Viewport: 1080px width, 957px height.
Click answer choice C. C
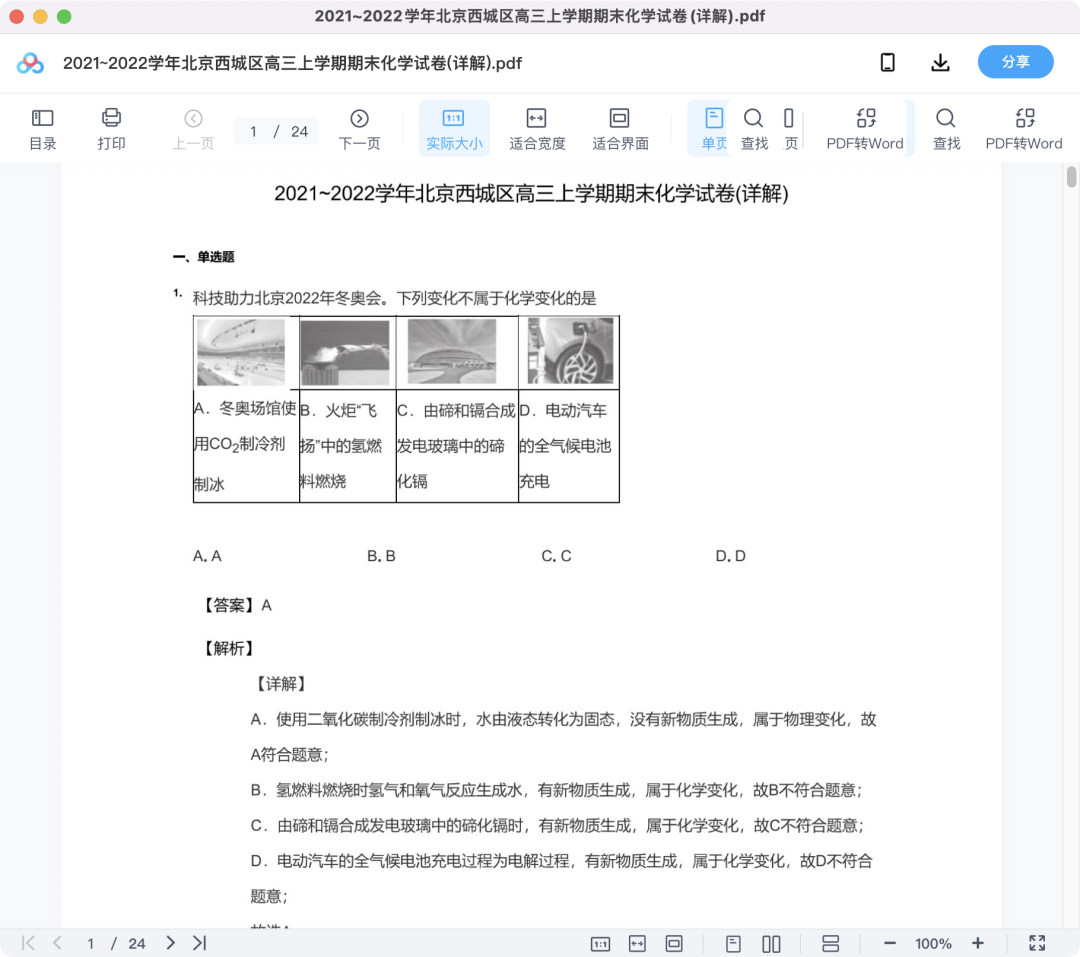coord(557,555)
